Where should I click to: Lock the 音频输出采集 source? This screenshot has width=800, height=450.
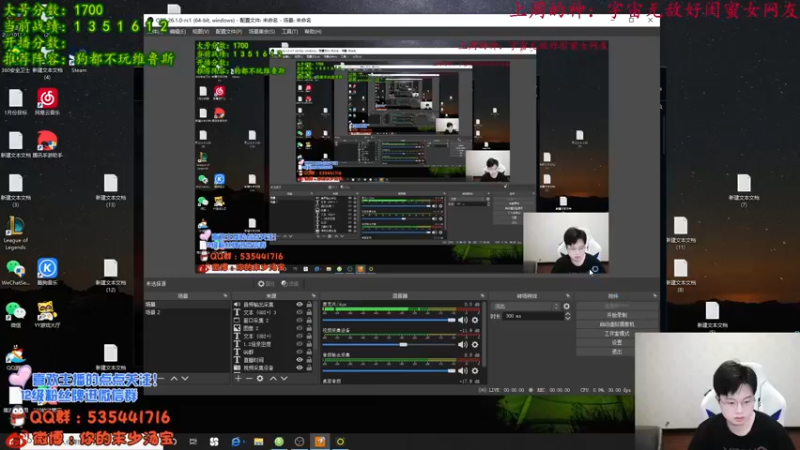(309, 305)
